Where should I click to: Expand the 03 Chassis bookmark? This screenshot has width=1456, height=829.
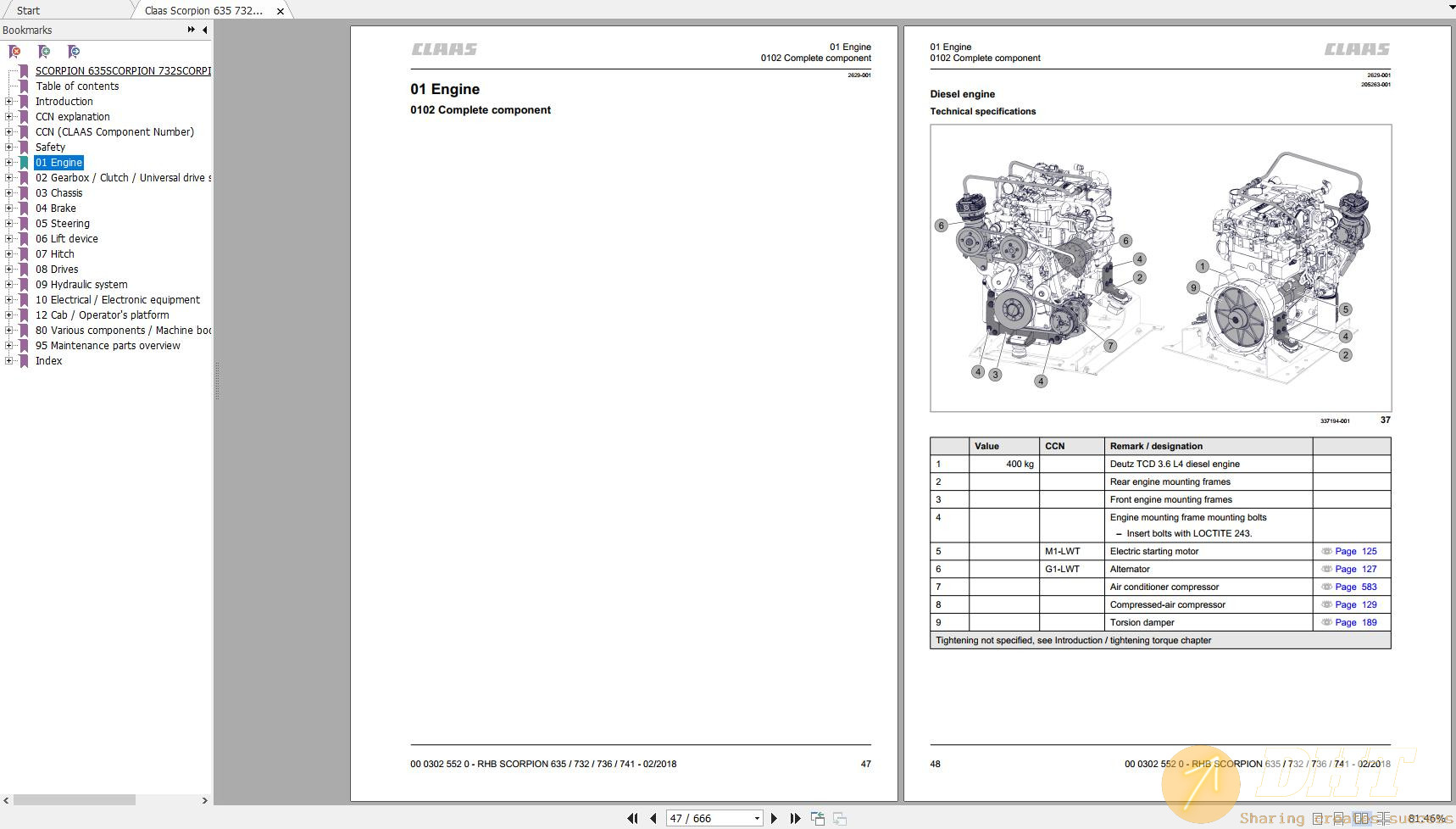[x=9, y=193]
